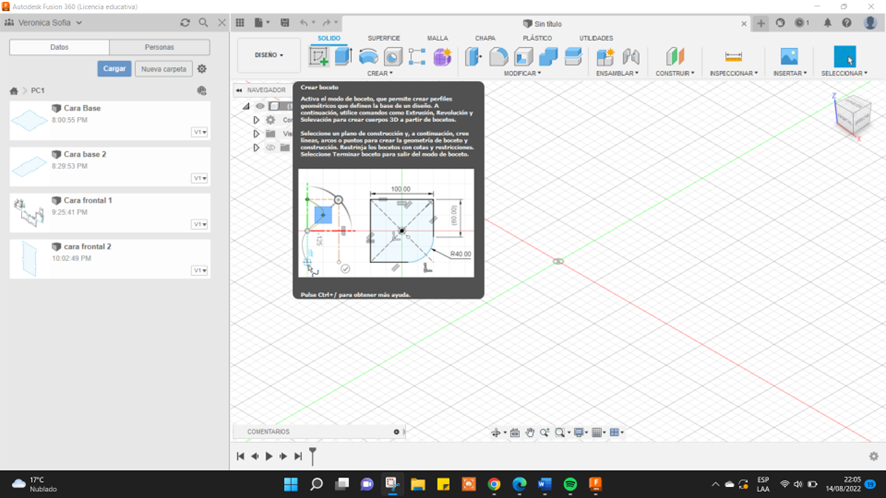This screenshot has width=886, height=498.
Task: Click the Extruir tool icon
Action: (344, 57)
